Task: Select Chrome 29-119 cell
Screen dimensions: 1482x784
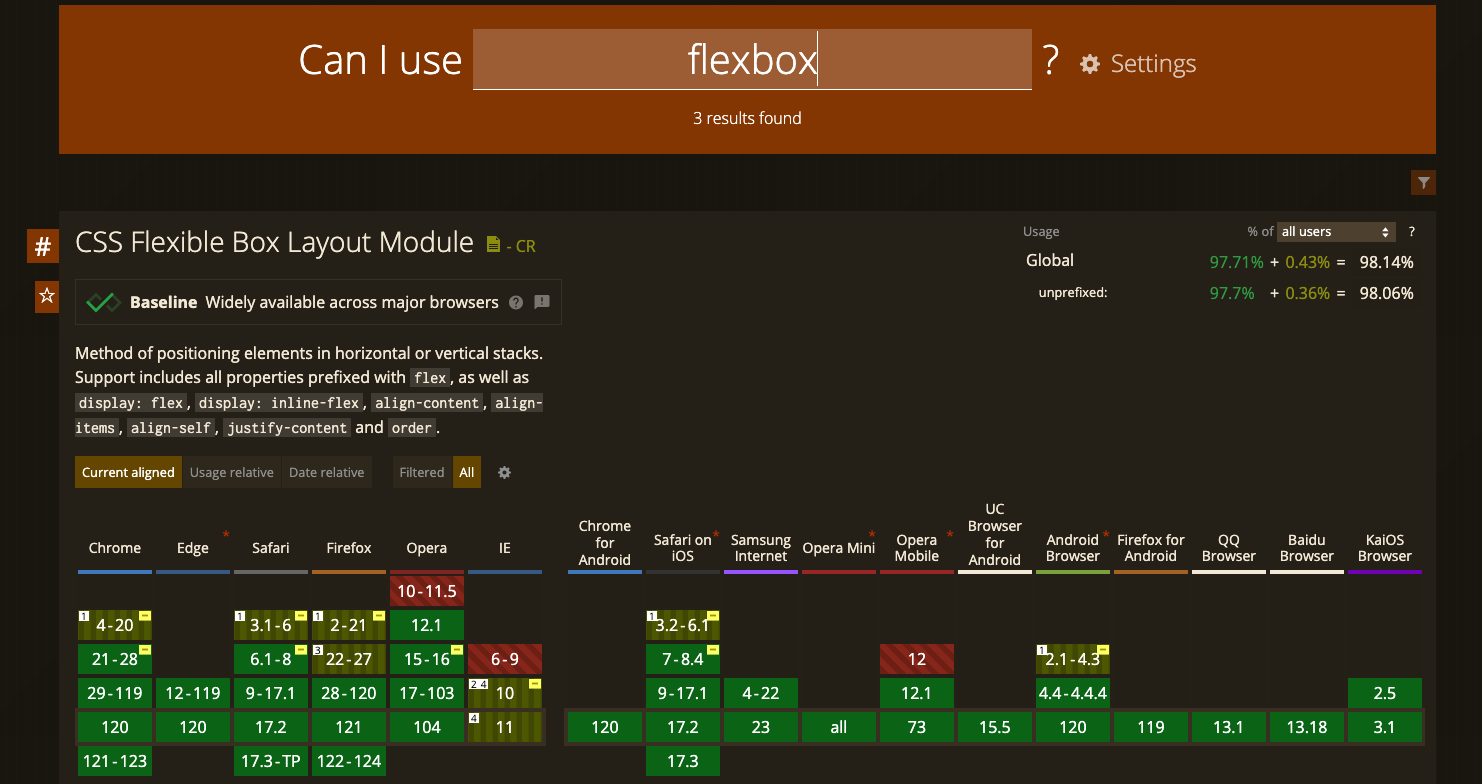Action: tap(115, 693)
